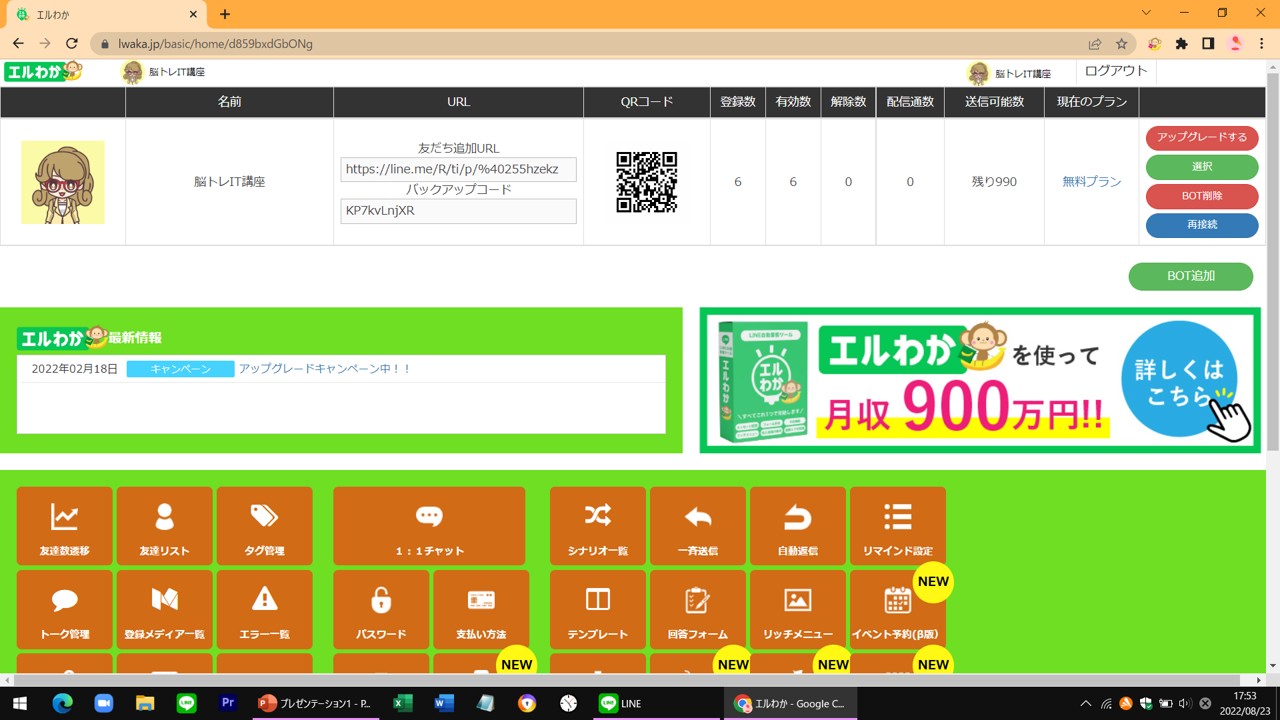The height and width of the screenshot is (720, 1280).
Task: Open the シナリオ一覧 shuffle tile
Action: (x=598, y=526)
